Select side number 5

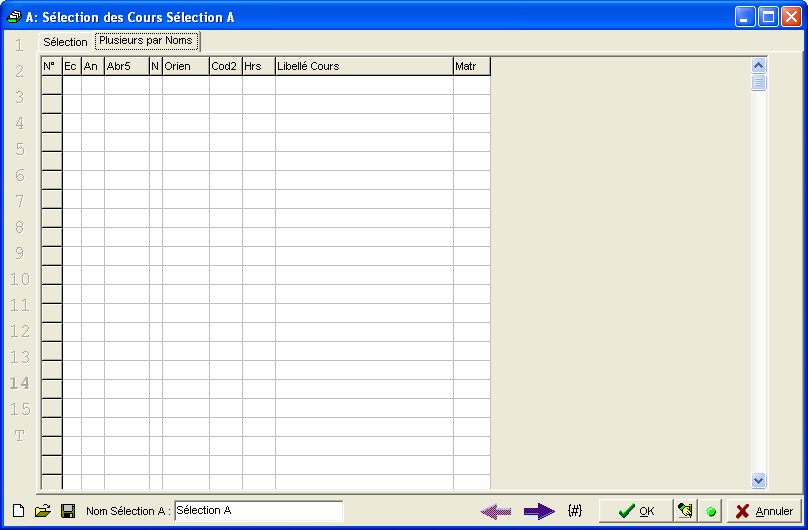tap(20, 149)
